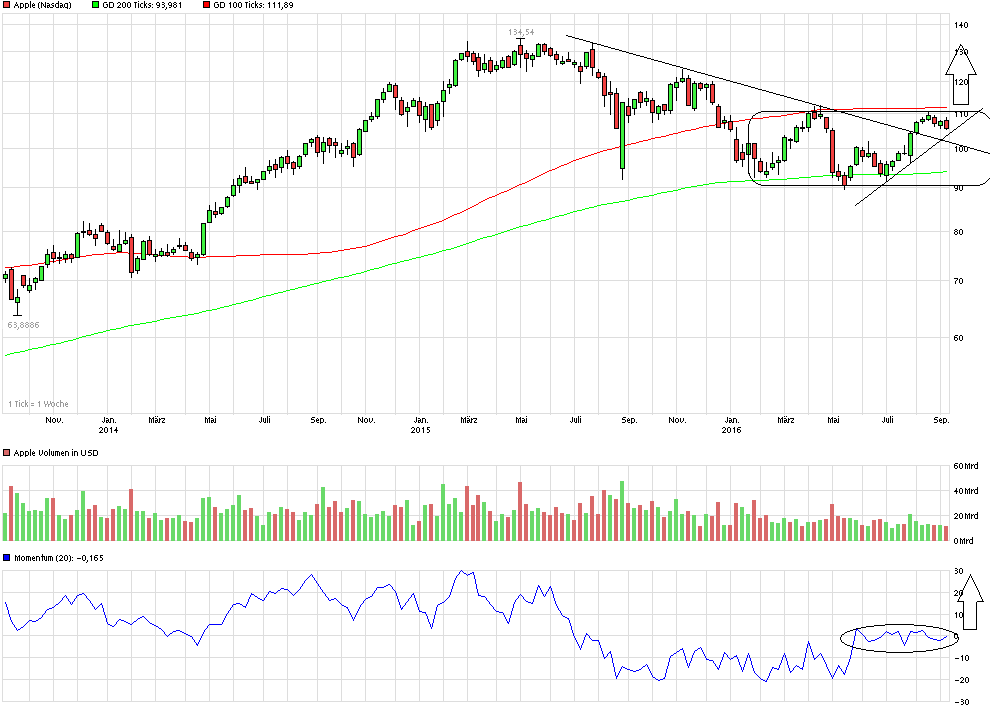Click the -20 momentum axis label
The width and height of the screenshot is (990, 712).
[x=962, y=680]
